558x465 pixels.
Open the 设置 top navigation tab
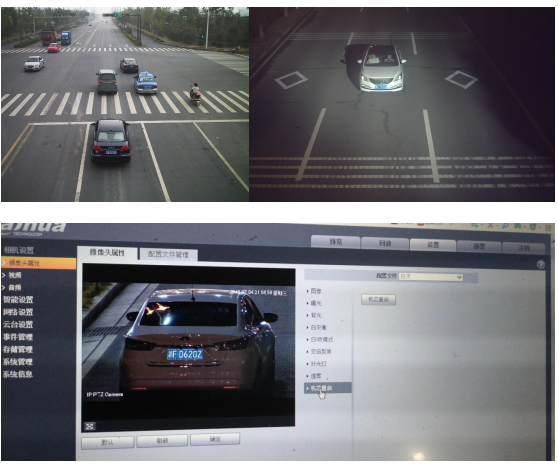click(433, 244)
